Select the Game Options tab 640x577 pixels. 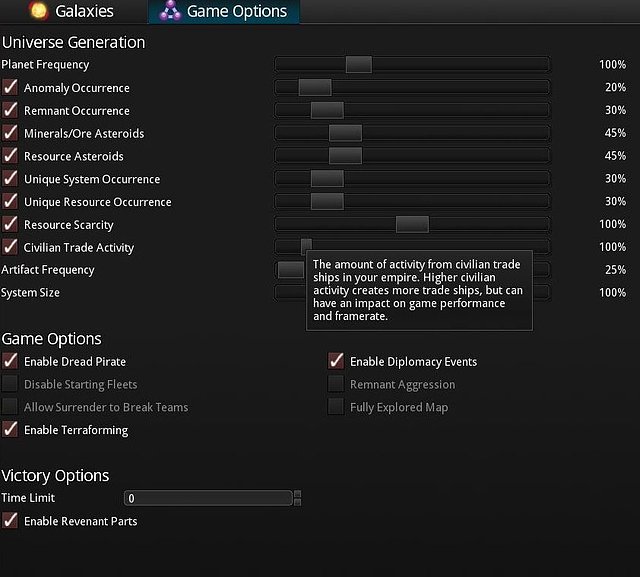pos(237,12)
